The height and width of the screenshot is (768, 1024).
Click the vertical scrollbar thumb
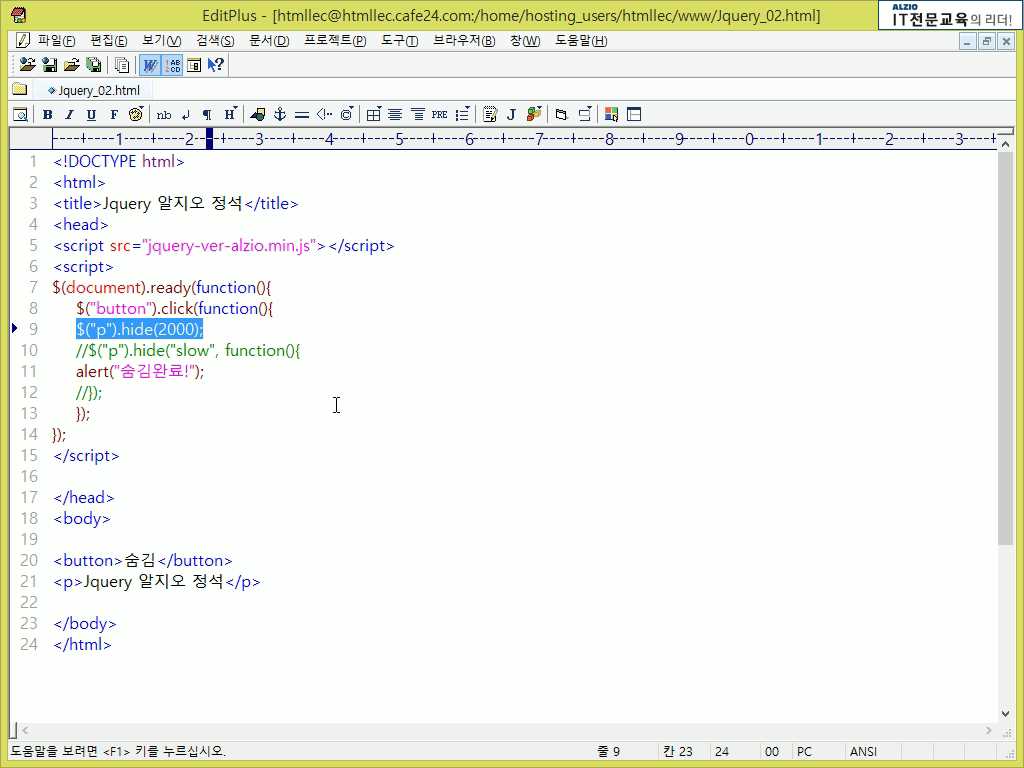(1005, 349)
